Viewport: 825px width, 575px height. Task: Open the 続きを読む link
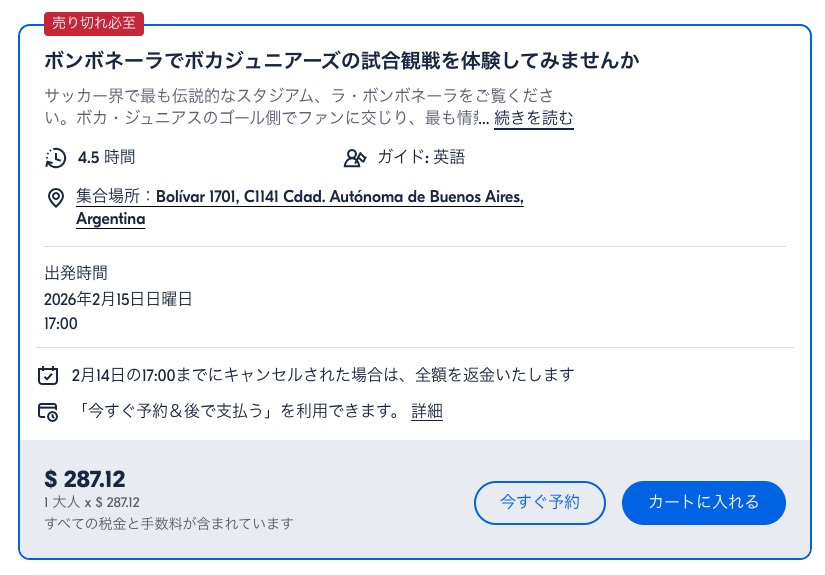(x=534, y=119)
